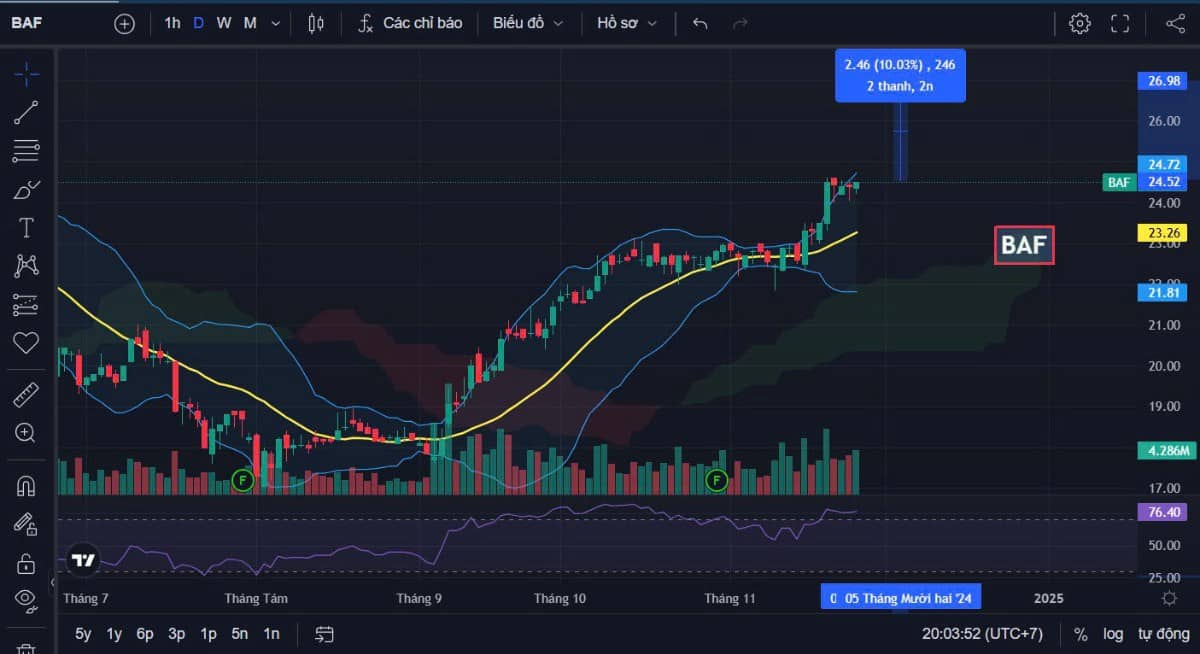
Task: Select the brush drawing tool
Action: [x=27, y=189]
